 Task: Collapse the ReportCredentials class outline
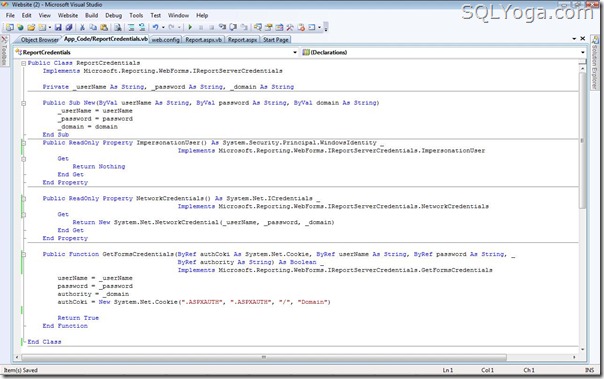[x=23, y=63]
